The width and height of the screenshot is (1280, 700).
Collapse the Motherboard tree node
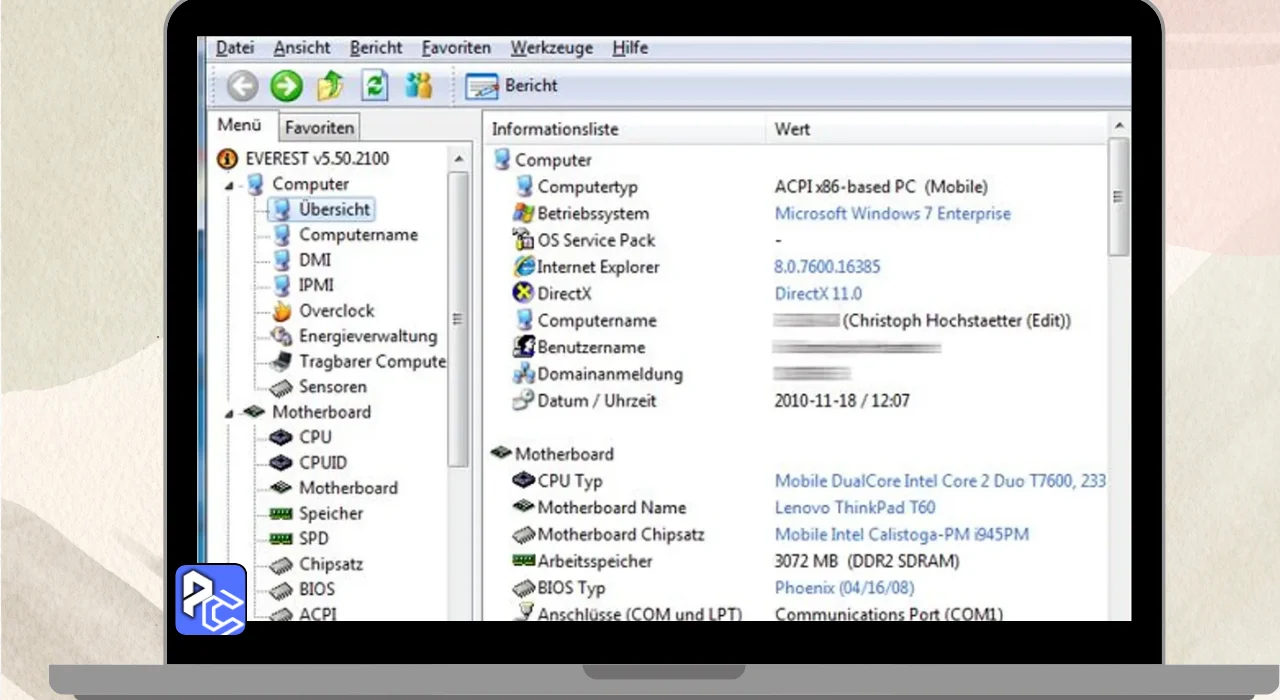tap(228, 413)
